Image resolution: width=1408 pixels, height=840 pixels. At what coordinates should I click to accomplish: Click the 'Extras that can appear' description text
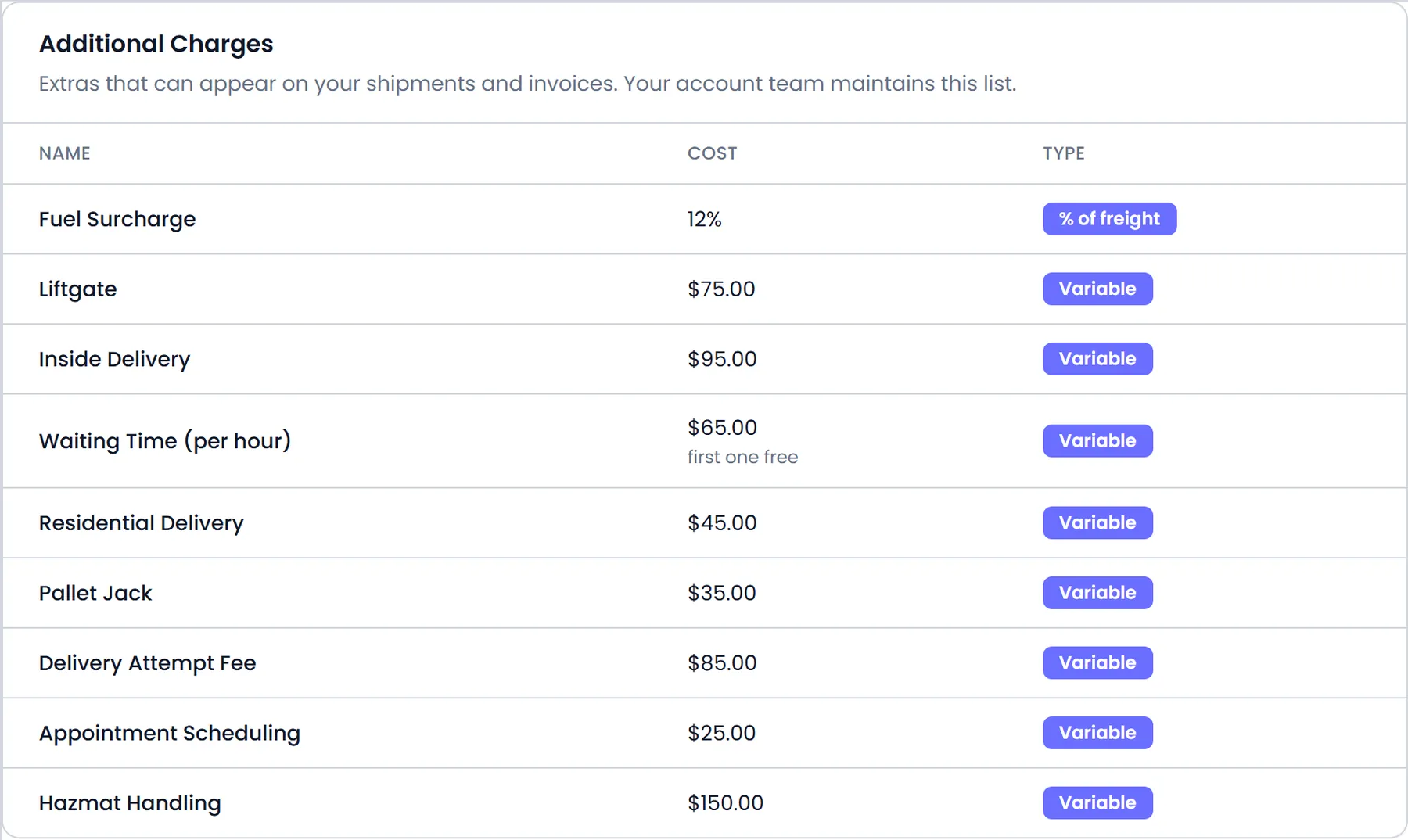pos(527,84)
